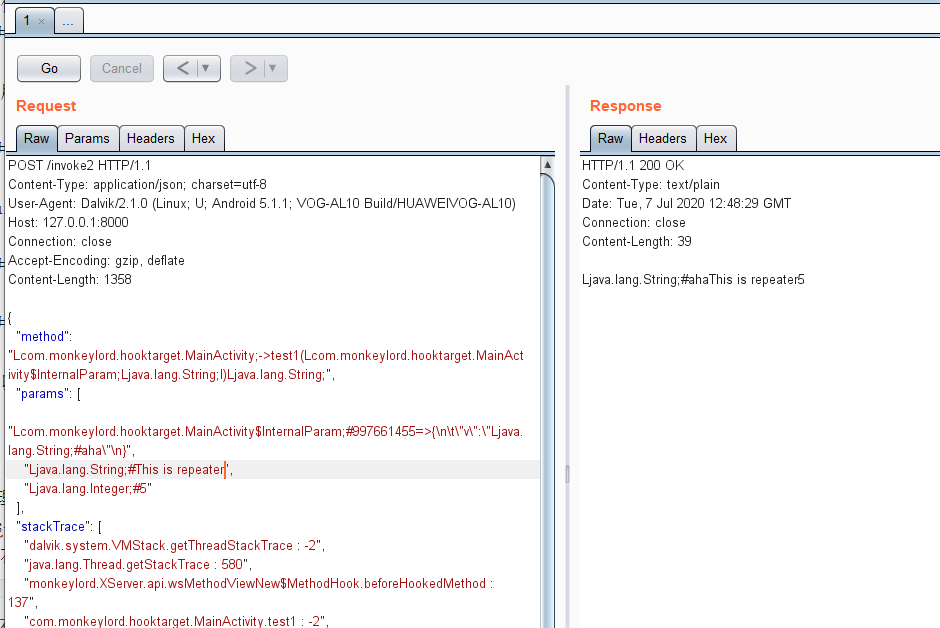Go back to previous request with < arrow
Screen dimensions: 940x628
pos(182,68)
